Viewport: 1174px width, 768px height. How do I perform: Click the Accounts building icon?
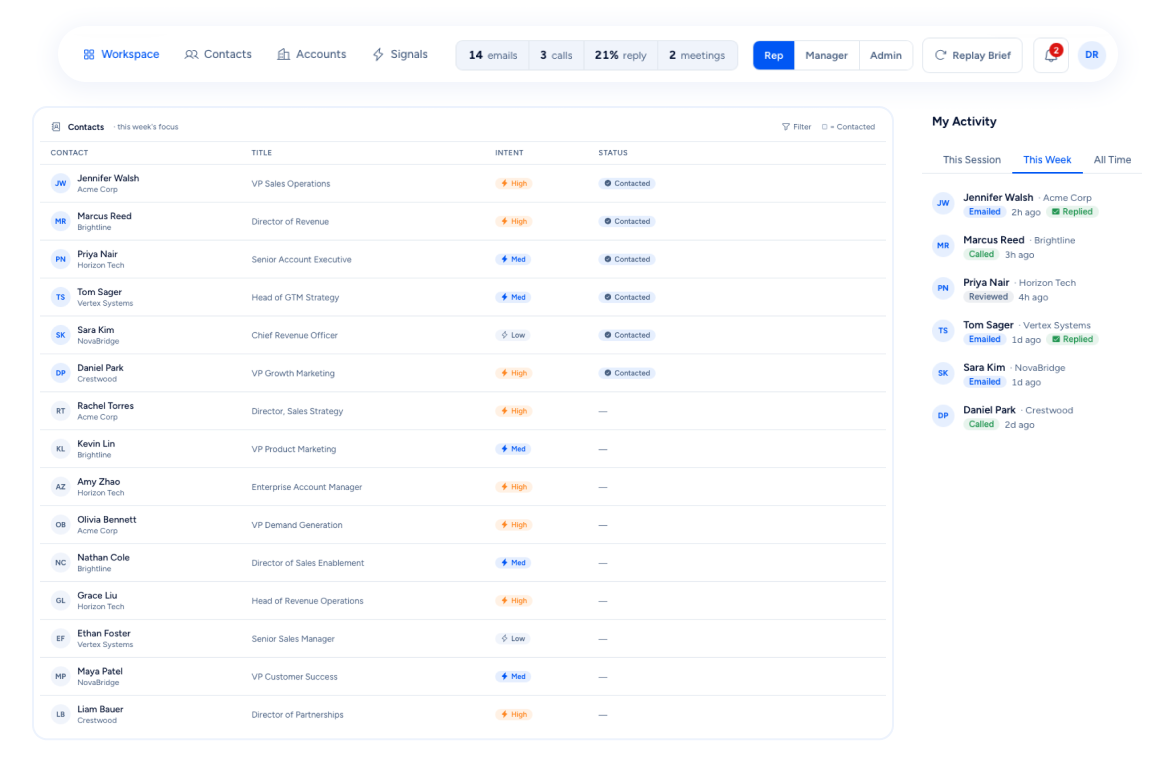click(x=283, y=55)
